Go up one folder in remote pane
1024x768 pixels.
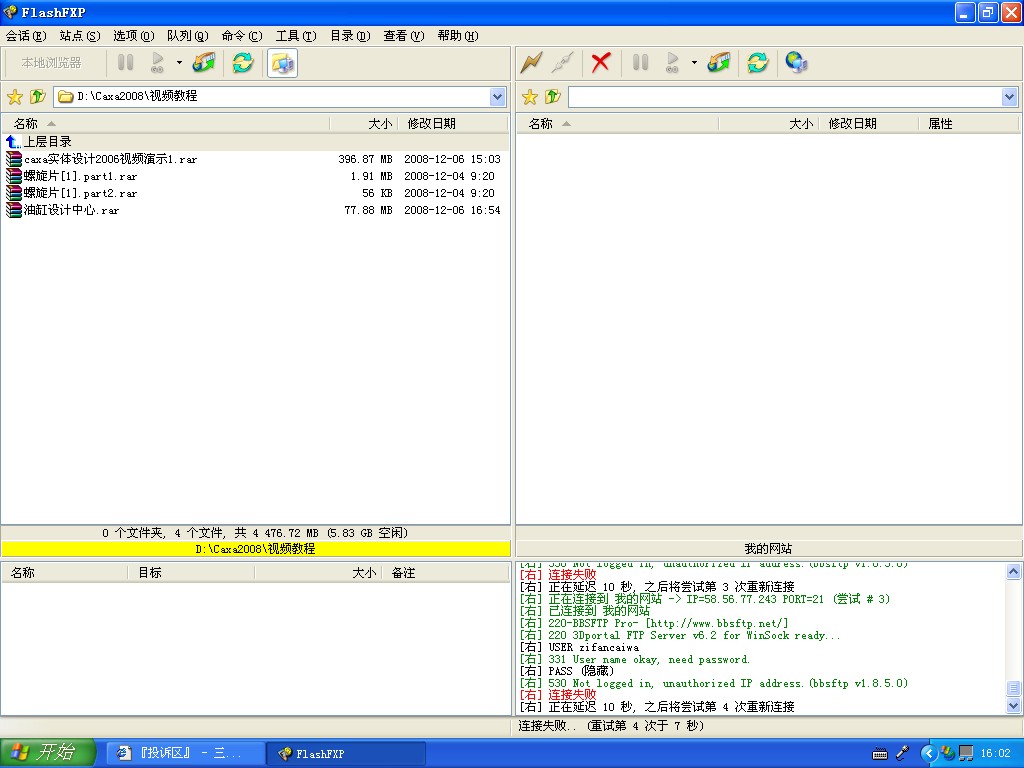click(x=552, y=97)
